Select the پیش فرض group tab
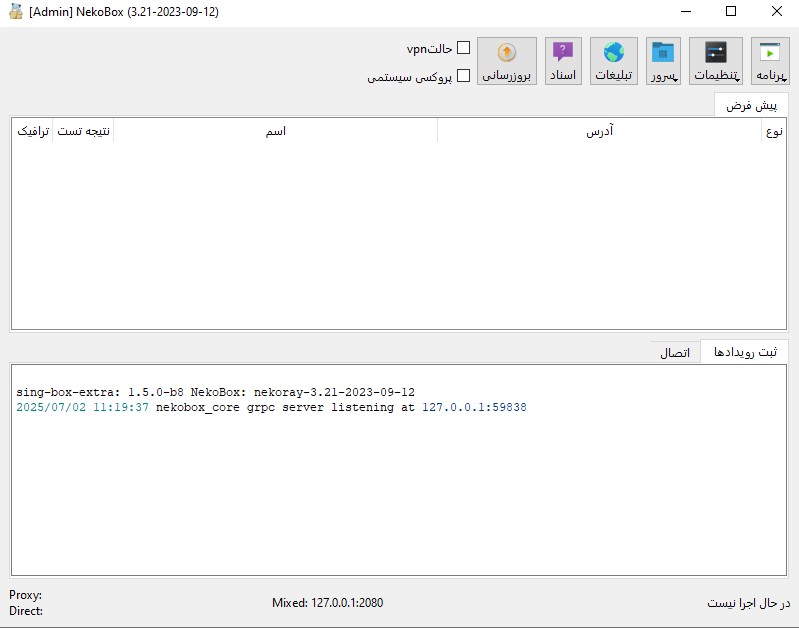Viewport: 799px width, 628px height. click(x=751, y=105)
